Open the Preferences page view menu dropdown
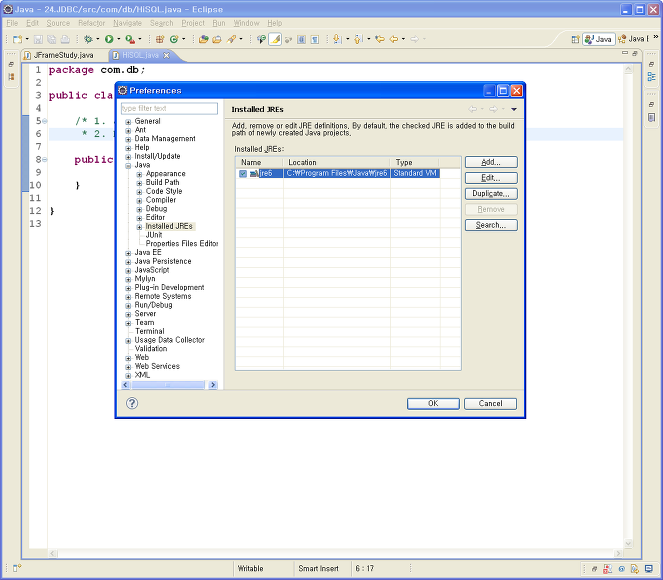Image resolution: width=663 pixels, height=580 pixels. click(x=514, y=109)
